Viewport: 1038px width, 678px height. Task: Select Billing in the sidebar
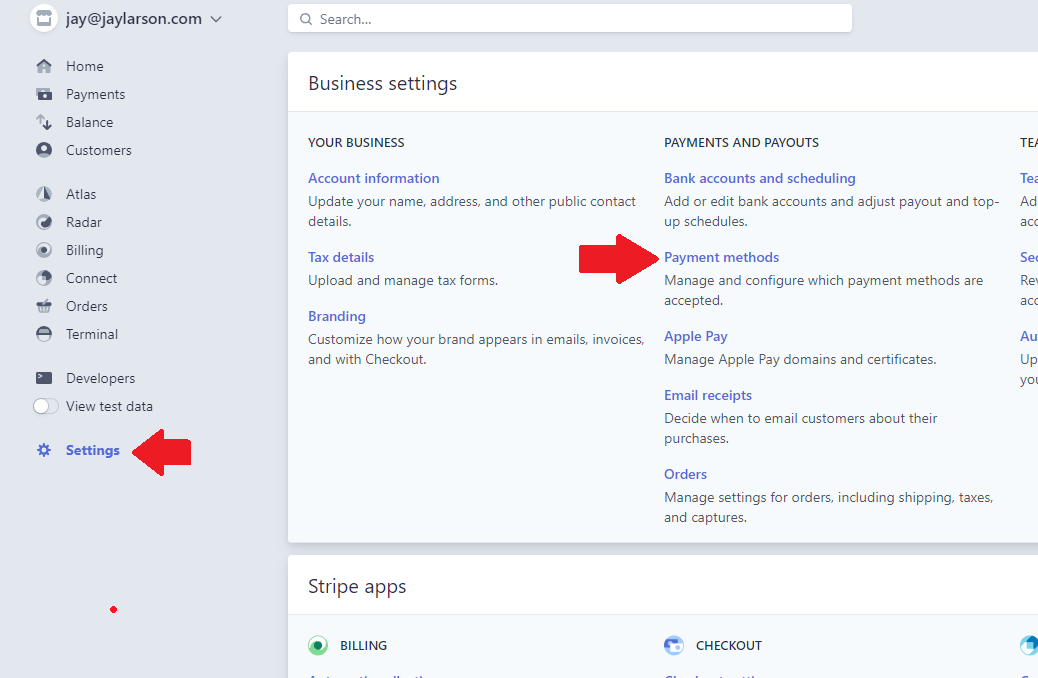pyautogui.click(x=85, y=250)
